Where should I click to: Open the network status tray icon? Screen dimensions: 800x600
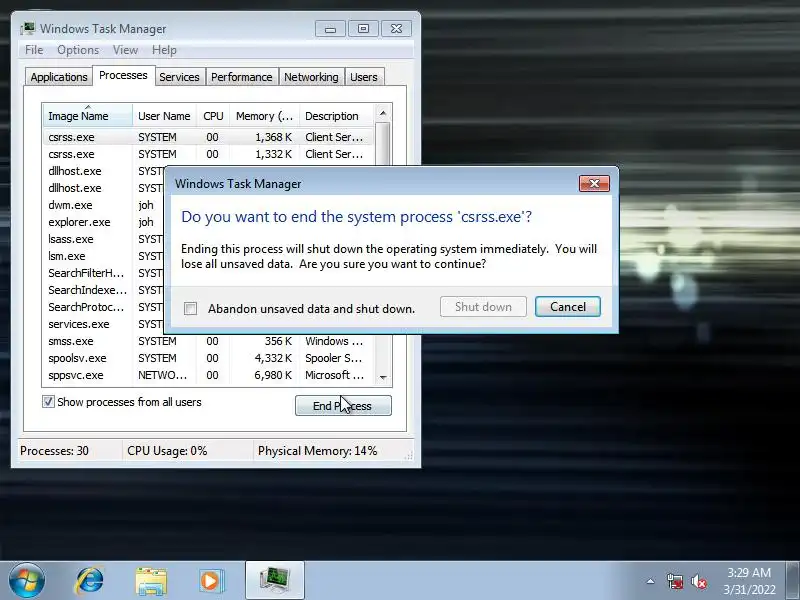click(674, 581)
